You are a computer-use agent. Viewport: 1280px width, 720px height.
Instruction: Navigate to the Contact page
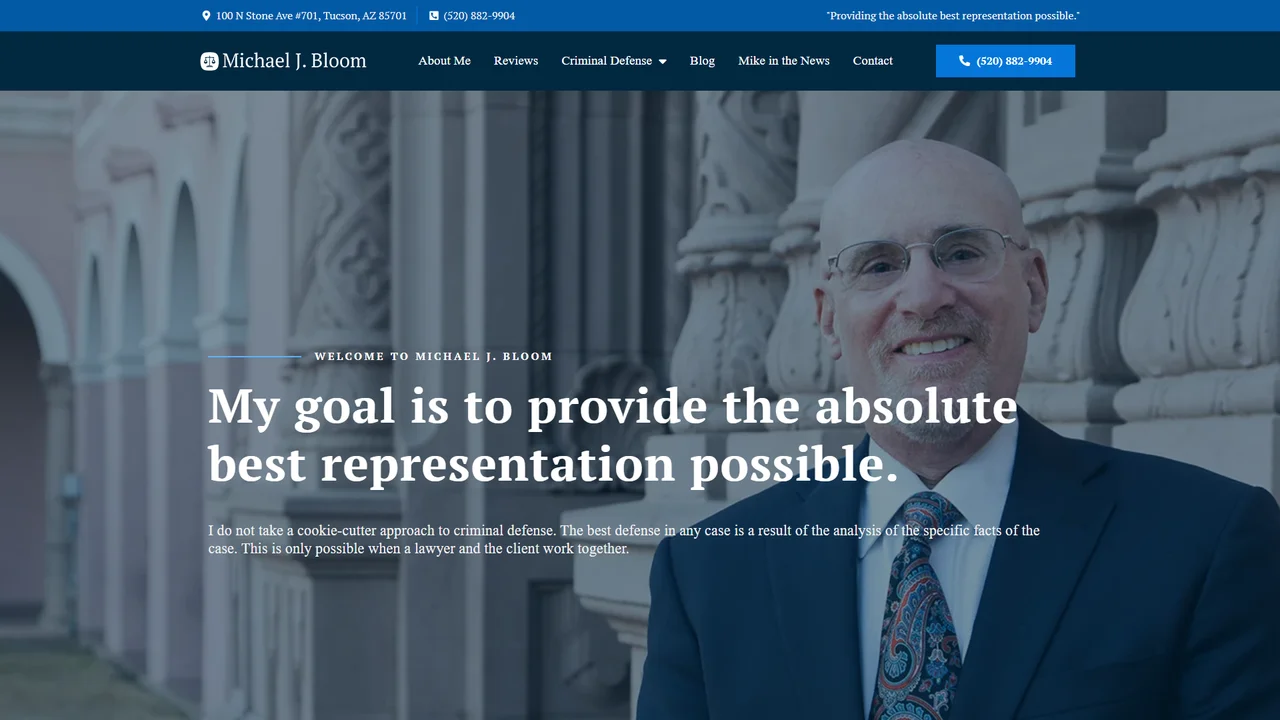click(x=873, y=61)
